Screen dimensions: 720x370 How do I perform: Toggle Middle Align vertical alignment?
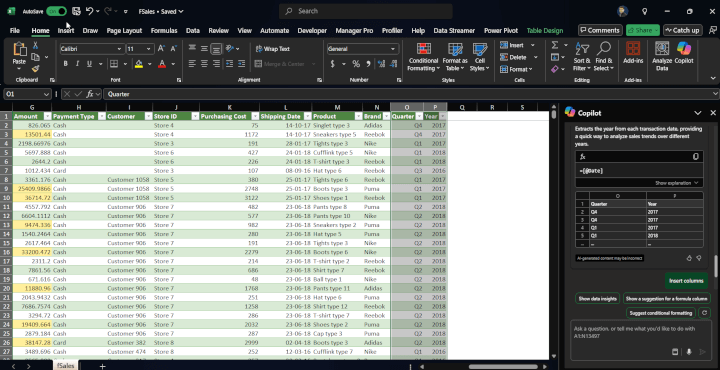tap(204, 48)
